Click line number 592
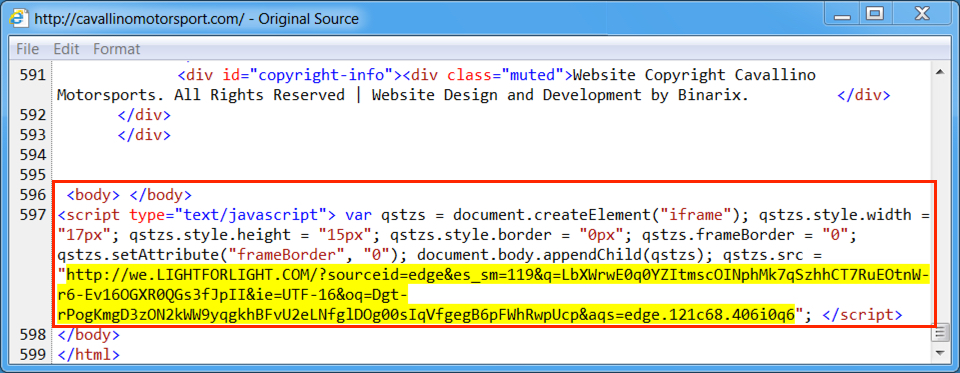This screenshot has width=960, height=373. 33,115
